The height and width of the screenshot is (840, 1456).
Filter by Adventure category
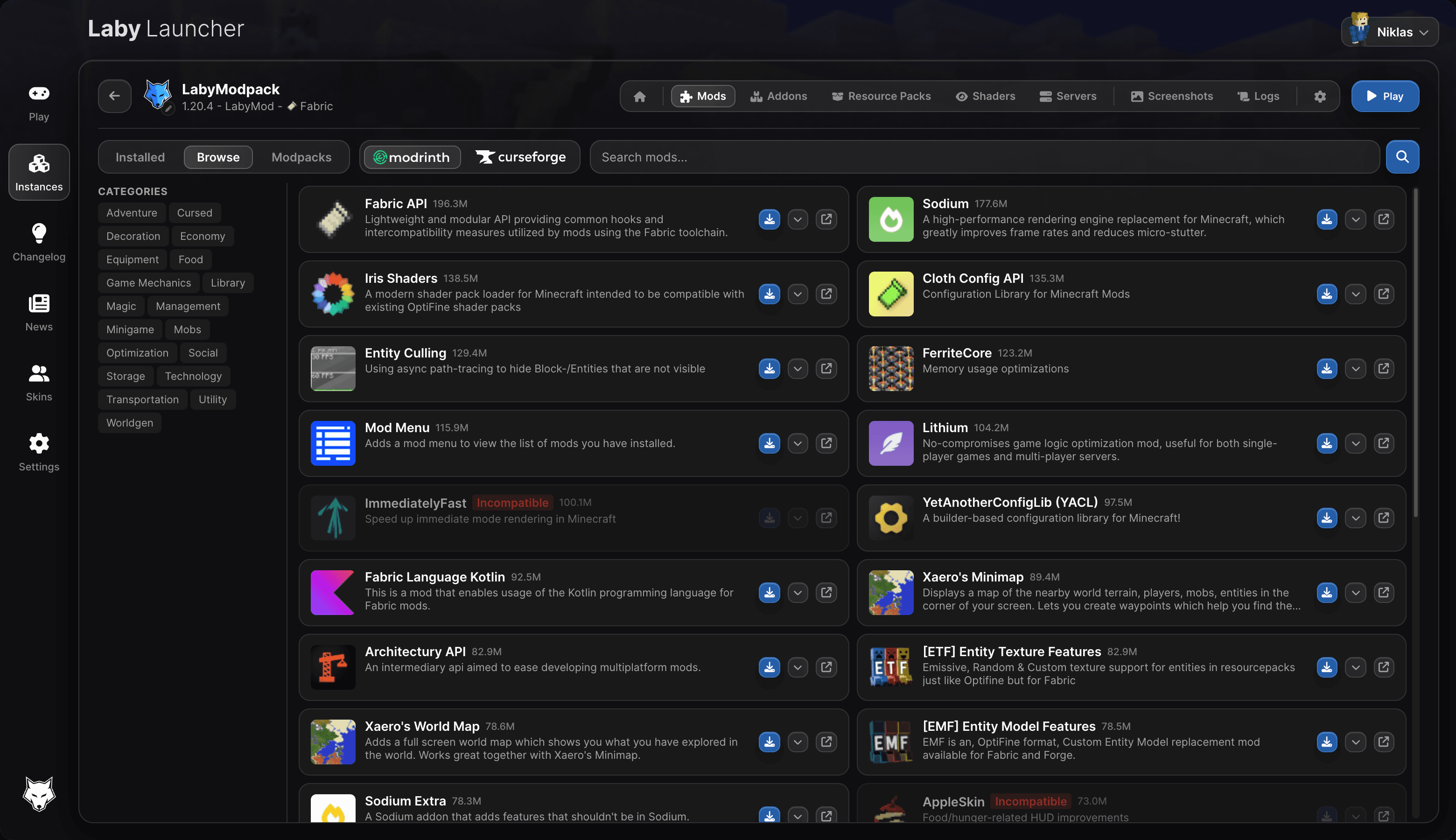tap(132, 213)
